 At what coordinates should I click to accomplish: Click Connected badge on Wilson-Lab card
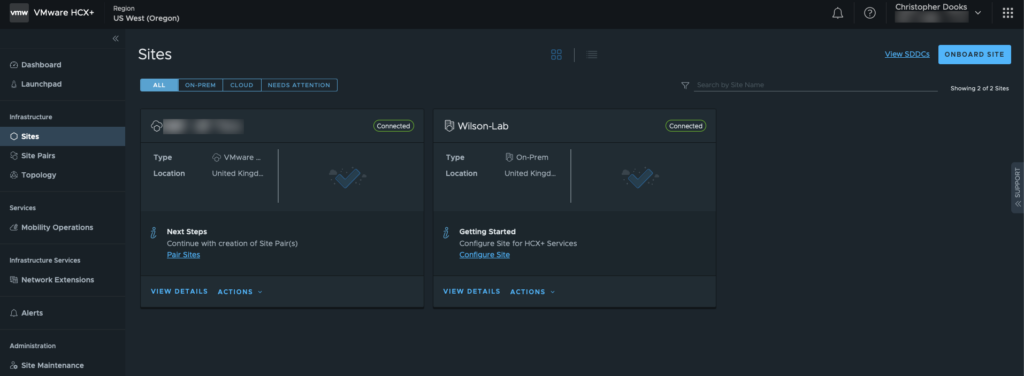pyautogui.click(x=686, y=126)
